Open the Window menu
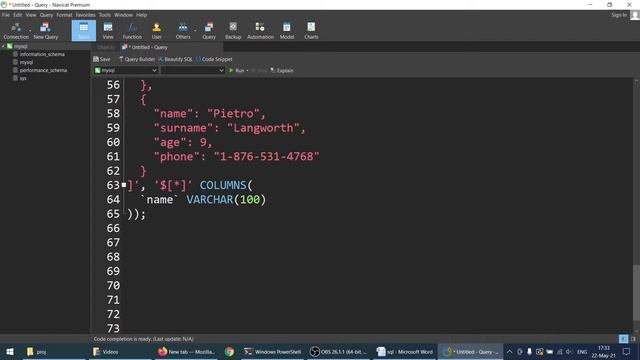This screenshot has width=640, height=360. [x=123, y=15]
